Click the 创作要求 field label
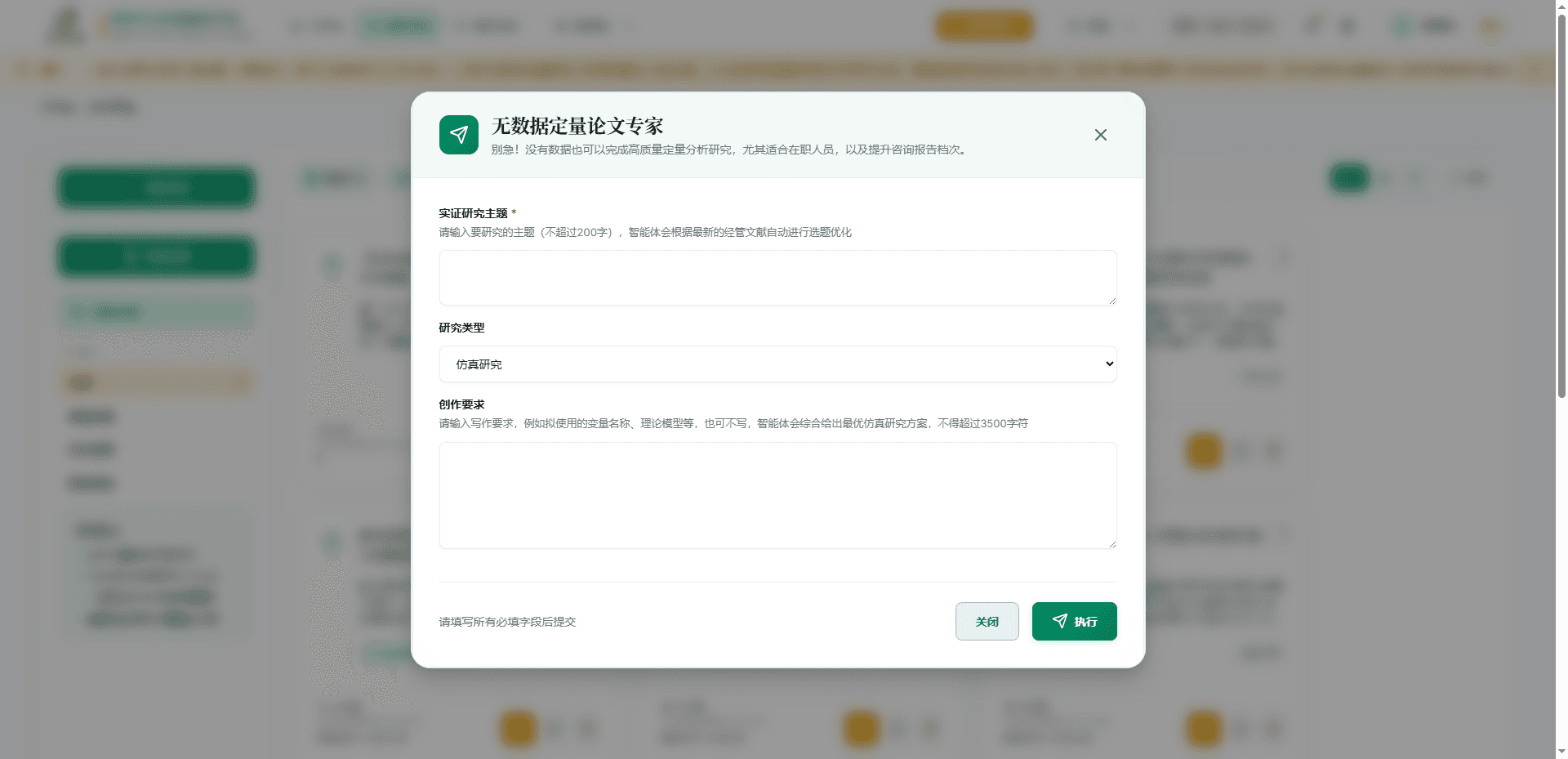1568x759 pixels. tap(461, 404)
